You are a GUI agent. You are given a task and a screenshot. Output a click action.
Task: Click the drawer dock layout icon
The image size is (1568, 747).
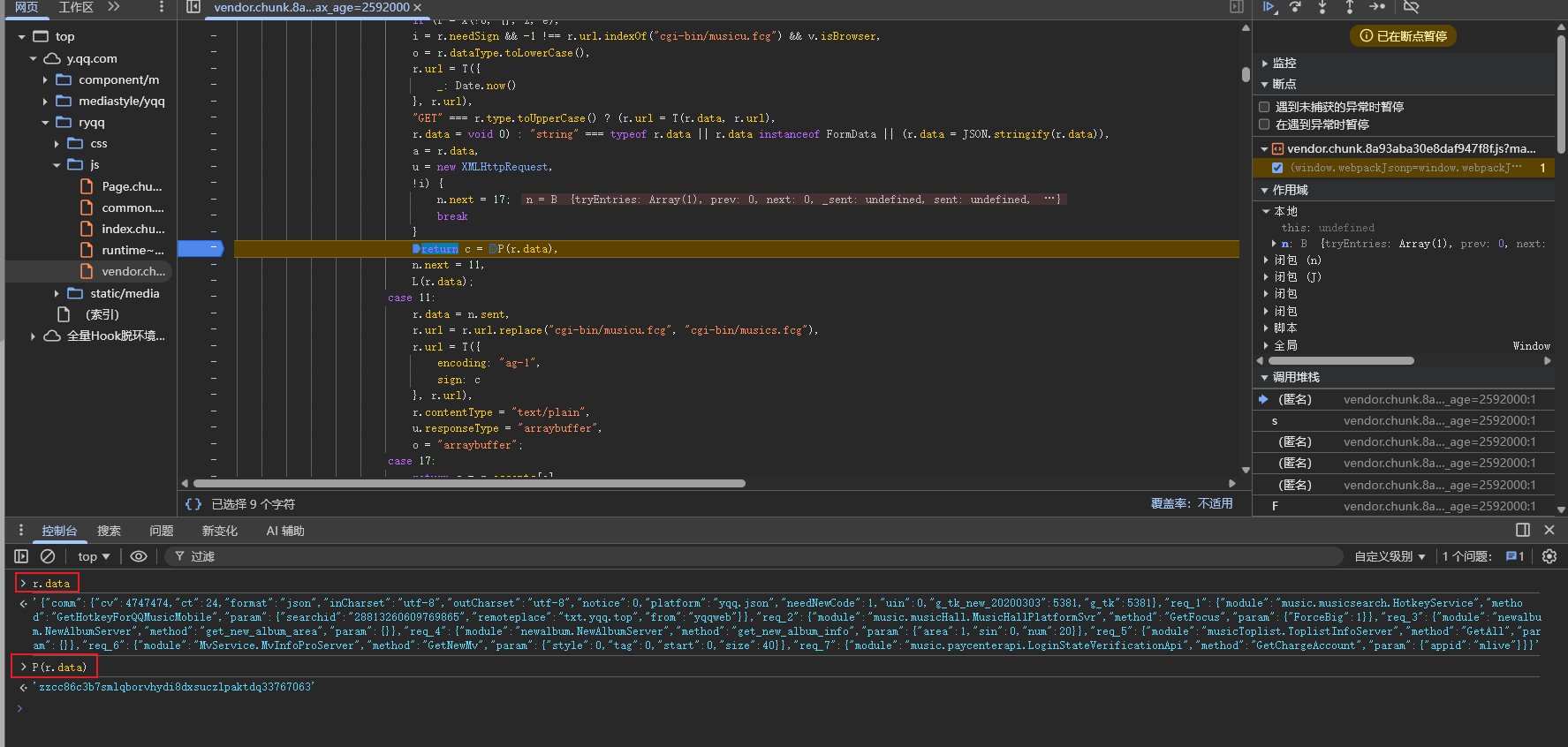(1523, 530)
